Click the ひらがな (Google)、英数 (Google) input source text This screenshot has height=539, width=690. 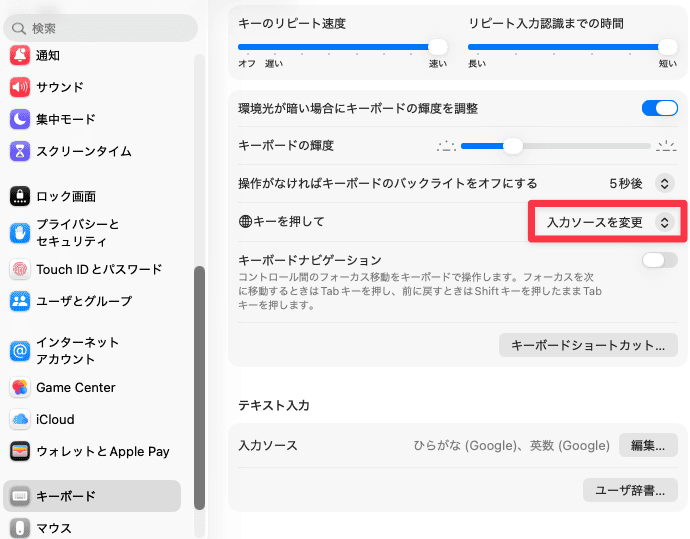[x=511, y=445]
